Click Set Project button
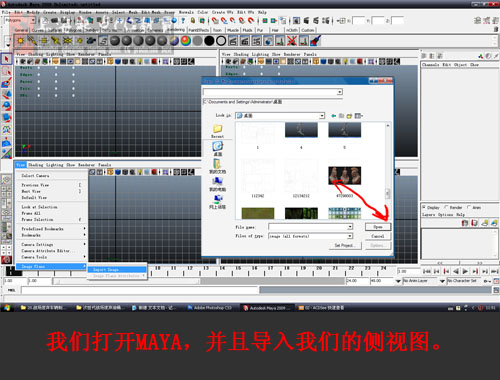 [344, 245]
